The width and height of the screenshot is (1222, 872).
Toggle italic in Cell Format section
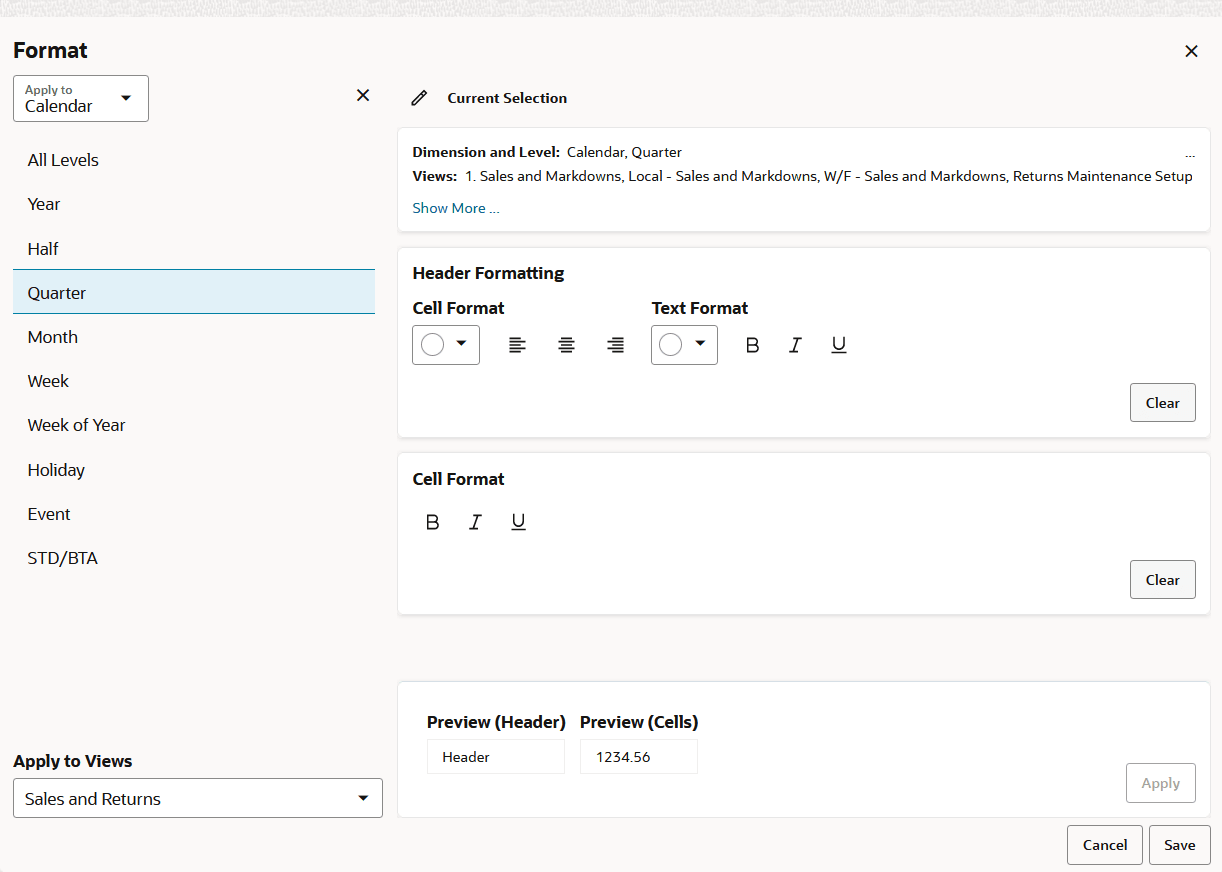(x=475, y=522)
